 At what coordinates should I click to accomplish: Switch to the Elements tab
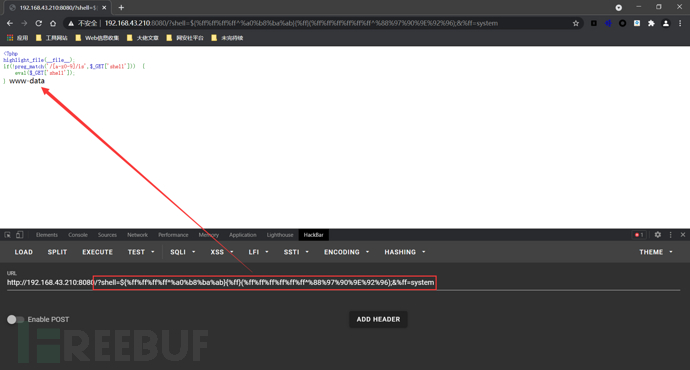click(x=47, y=235)
